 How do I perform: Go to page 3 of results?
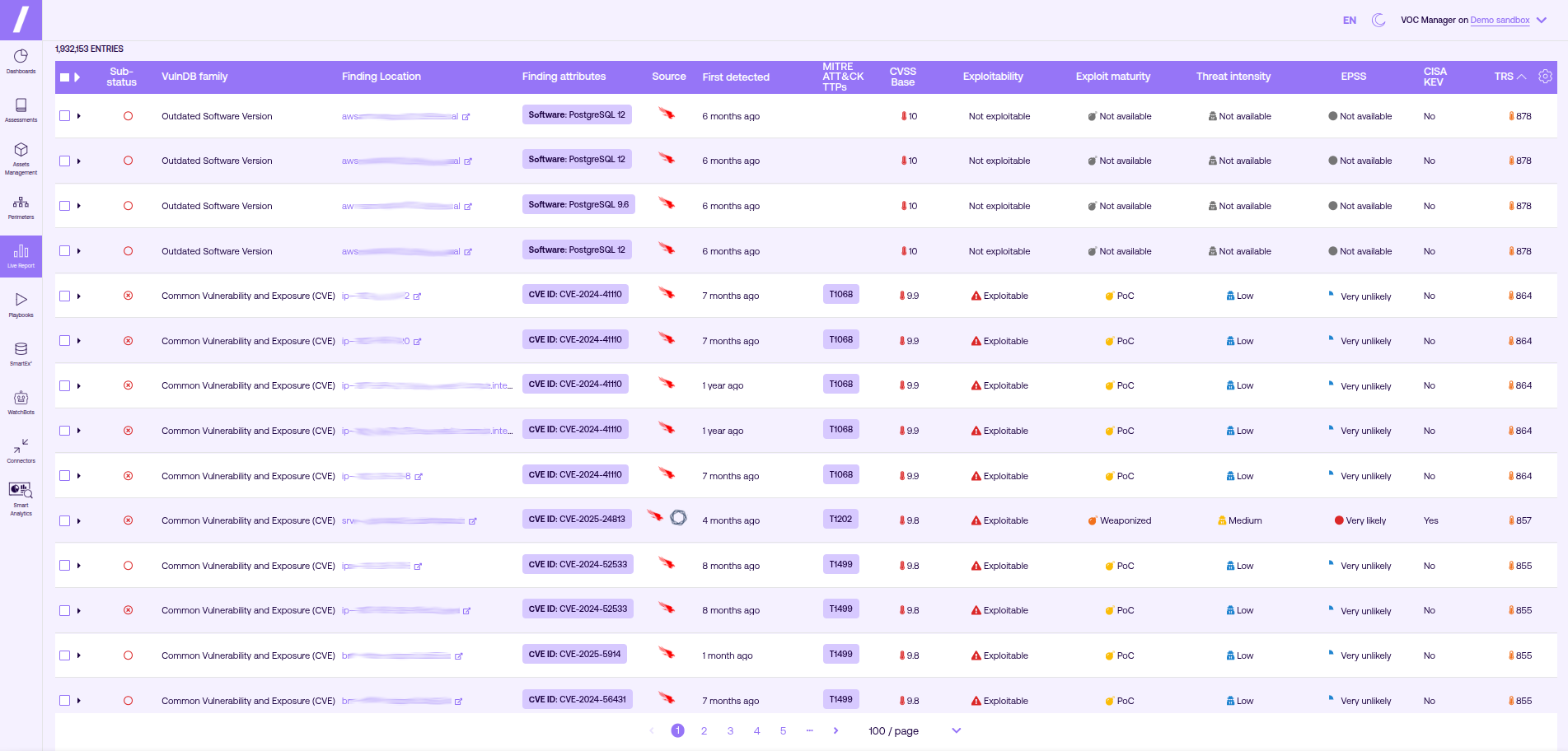pos(730,731)
